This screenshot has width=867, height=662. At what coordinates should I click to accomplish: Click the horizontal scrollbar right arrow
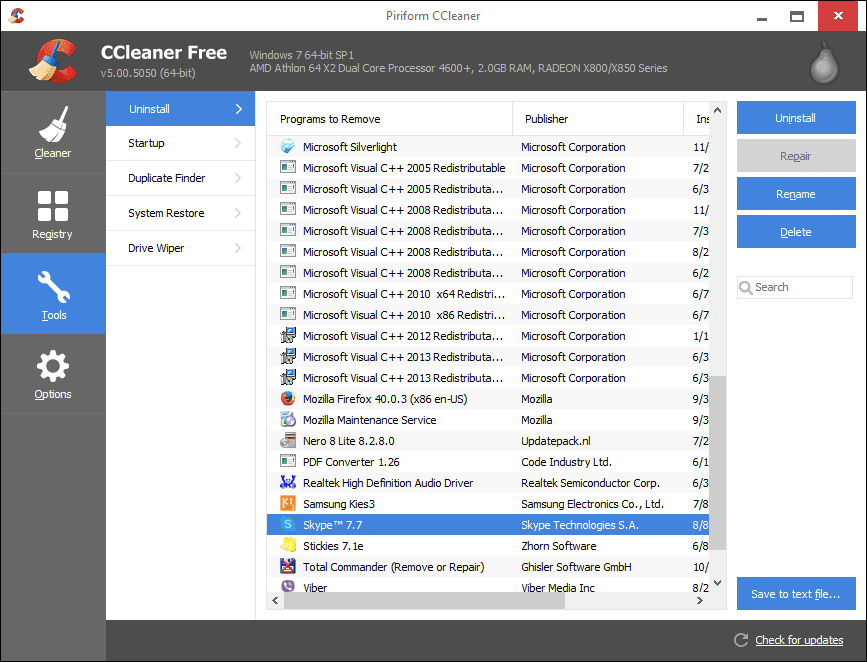699,601
